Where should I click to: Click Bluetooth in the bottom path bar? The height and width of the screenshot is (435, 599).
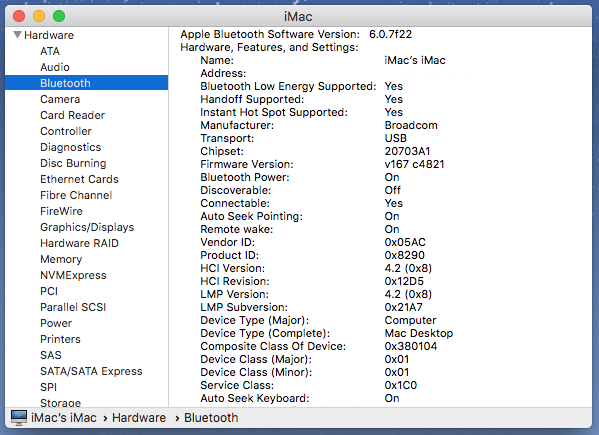(x=211, y=418)
